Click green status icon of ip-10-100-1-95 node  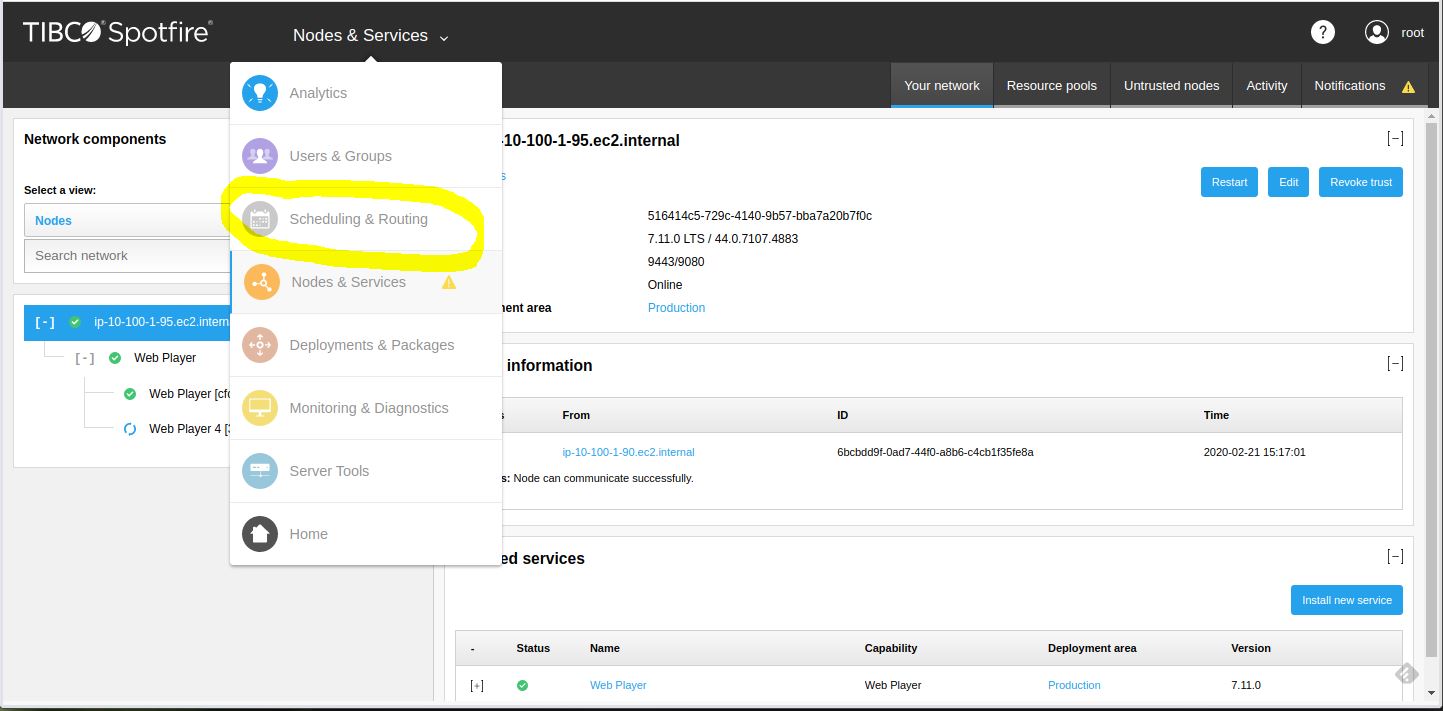point(75,322)
